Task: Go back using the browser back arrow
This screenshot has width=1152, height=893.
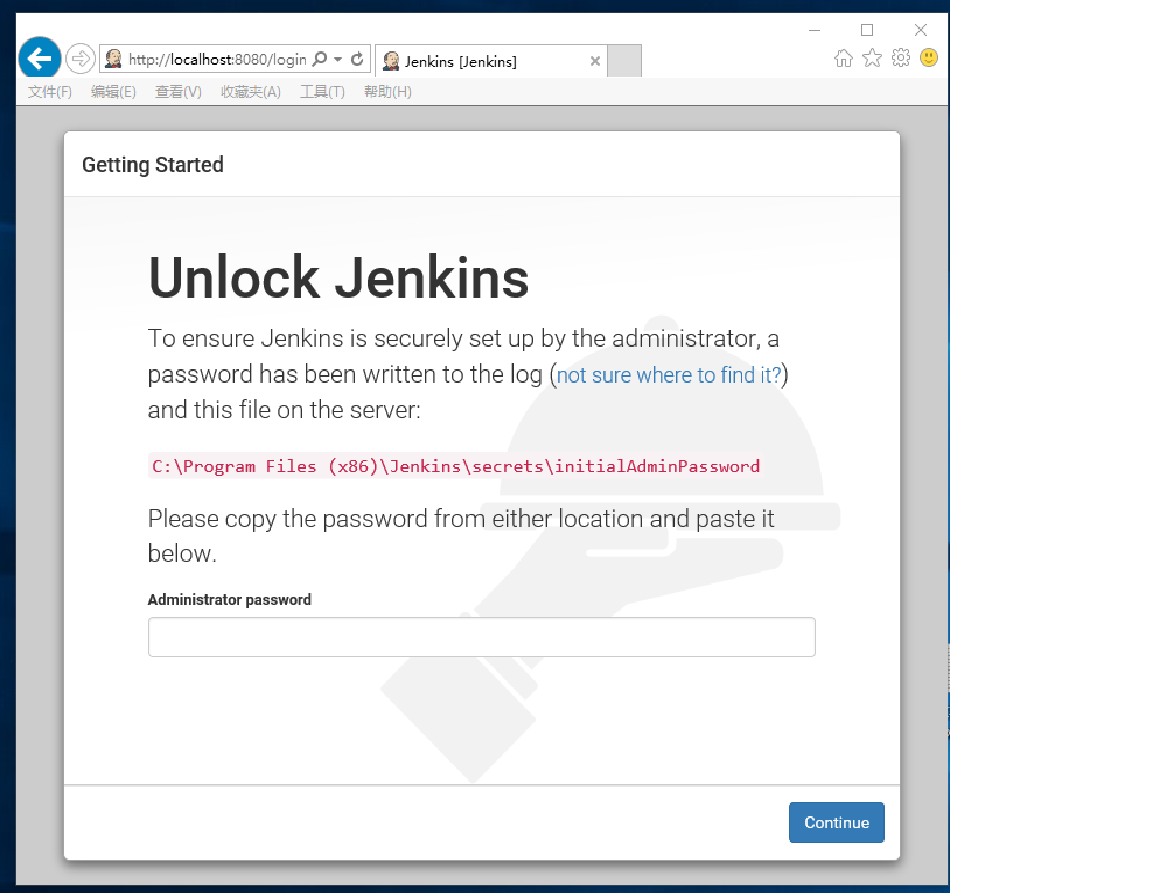Action: 40,57
